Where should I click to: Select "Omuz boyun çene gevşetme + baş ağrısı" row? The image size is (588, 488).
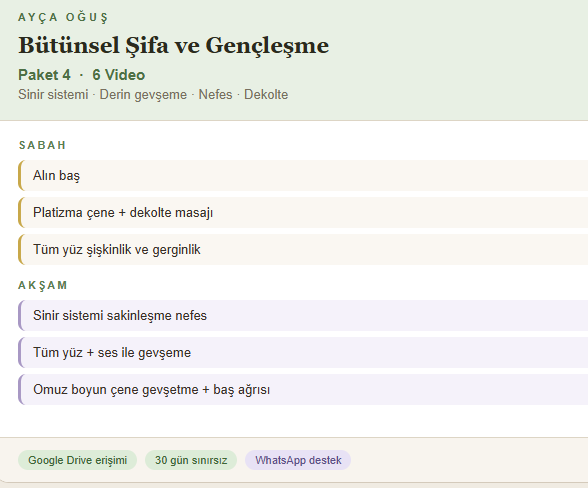[x=303, y=389]
